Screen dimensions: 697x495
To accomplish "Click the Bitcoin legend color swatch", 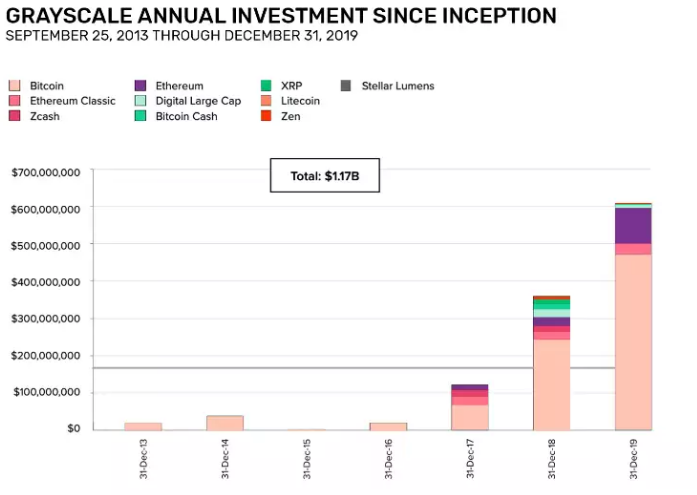I will [15, 85].
